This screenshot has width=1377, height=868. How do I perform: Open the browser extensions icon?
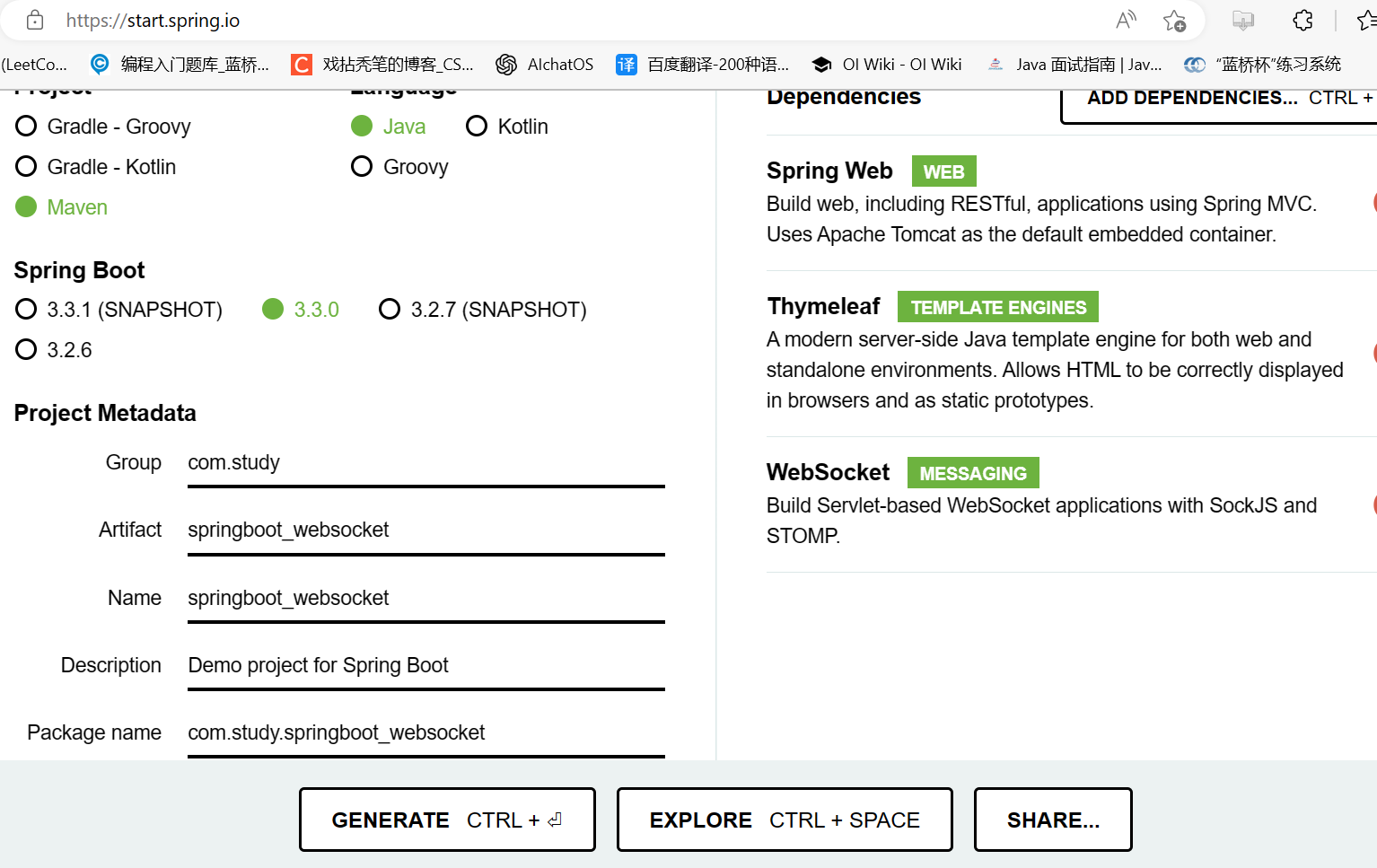click(x=1302, y=20)
